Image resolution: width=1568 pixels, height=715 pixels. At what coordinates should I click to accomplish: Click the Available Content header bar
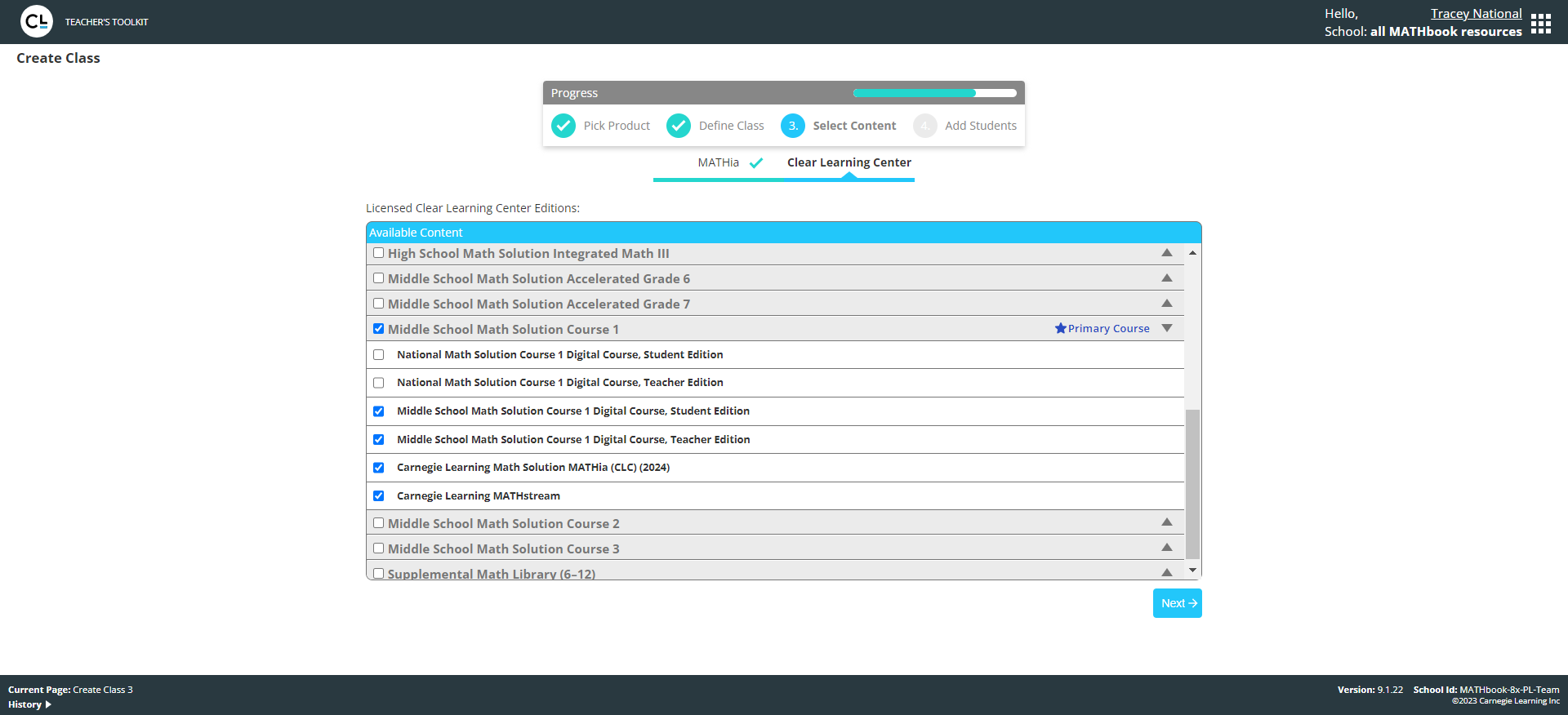(784, 233)
